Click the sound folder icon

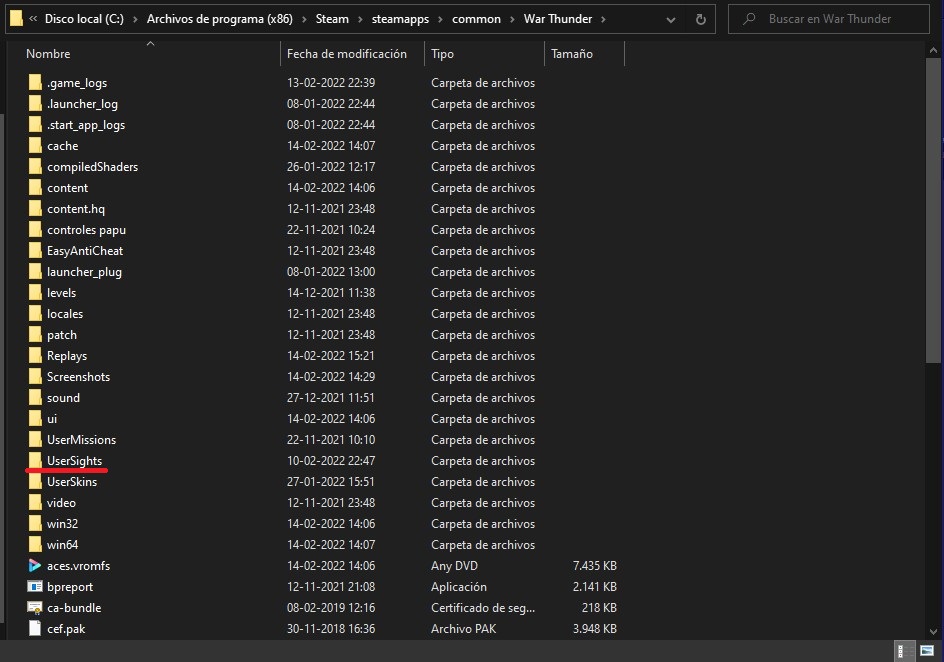(35, 398)
